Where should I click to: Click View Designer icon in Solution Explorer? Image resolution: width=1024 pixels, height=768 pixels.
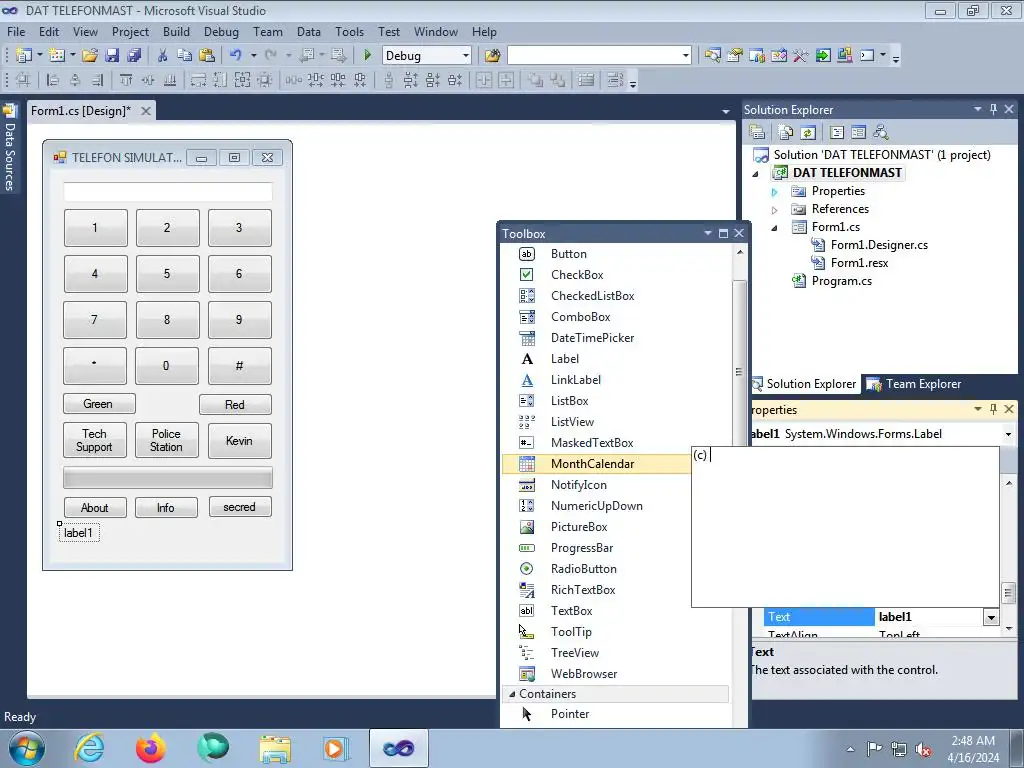(x=859, y=132)
